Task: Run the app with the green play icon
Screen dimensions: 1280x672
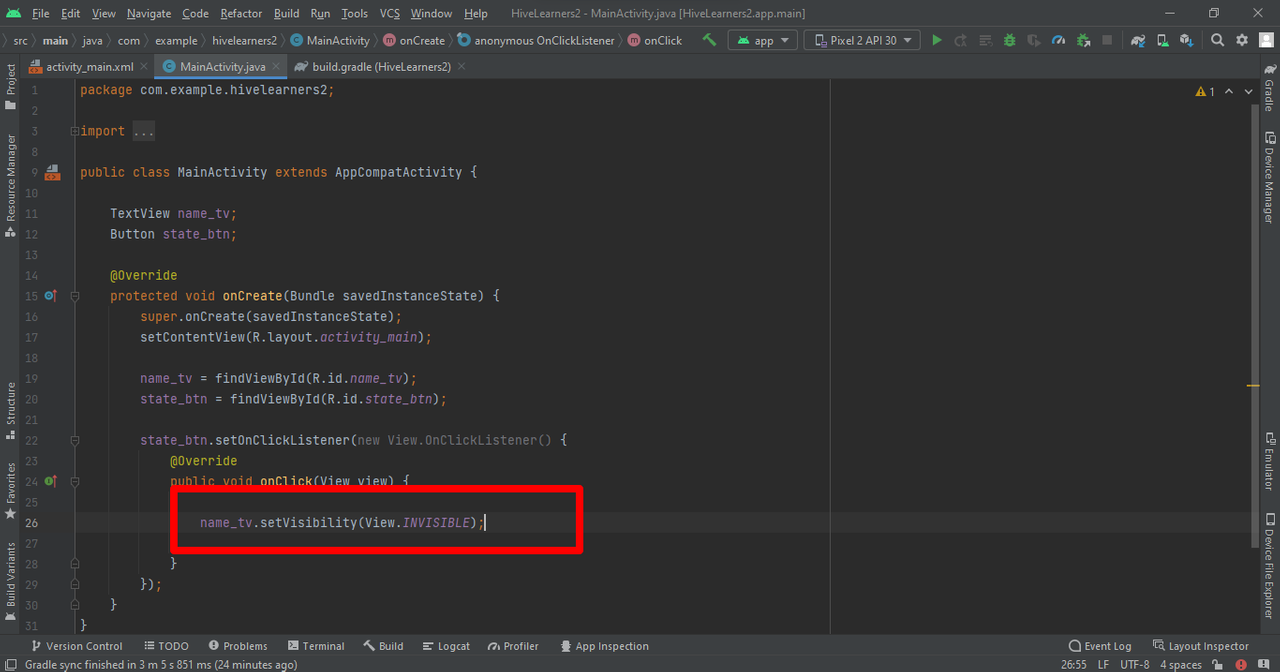Action: click(x=937, y=40)
